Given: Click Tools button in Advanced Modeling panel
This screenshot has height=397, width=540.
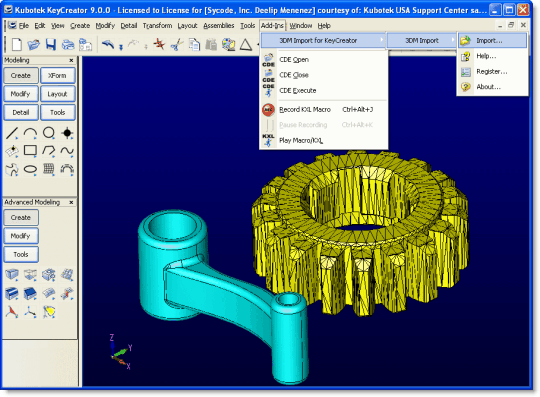Looking at the screenshot, I should tap(21, 254).
